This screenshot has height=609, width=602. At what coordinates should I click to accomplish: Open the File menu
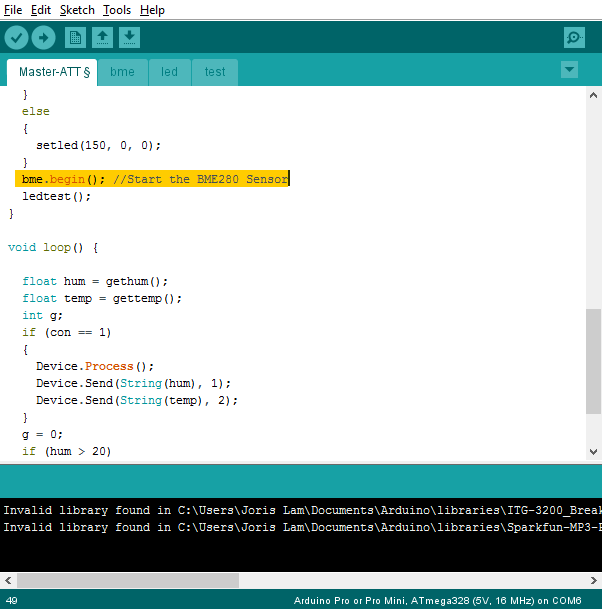point(13,10)
